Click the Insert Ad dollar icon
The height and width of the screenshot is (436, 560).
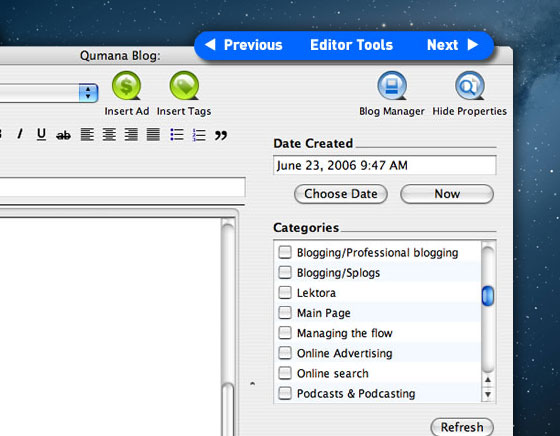(x=126, y=86)
